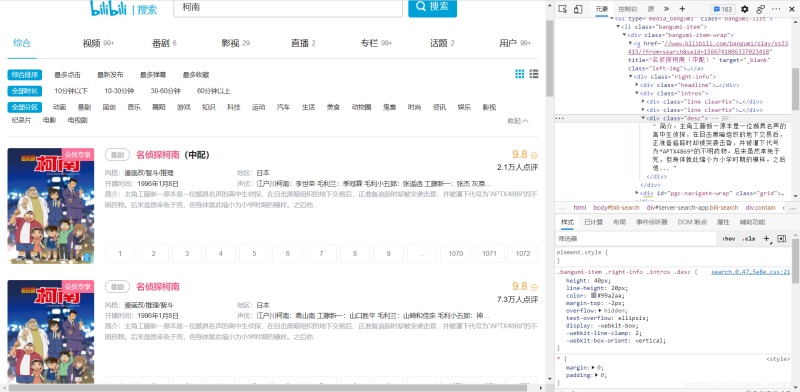800x392 pixels.
Task: Filter results by 纪录片 category
Action: [x=21, y=120]
